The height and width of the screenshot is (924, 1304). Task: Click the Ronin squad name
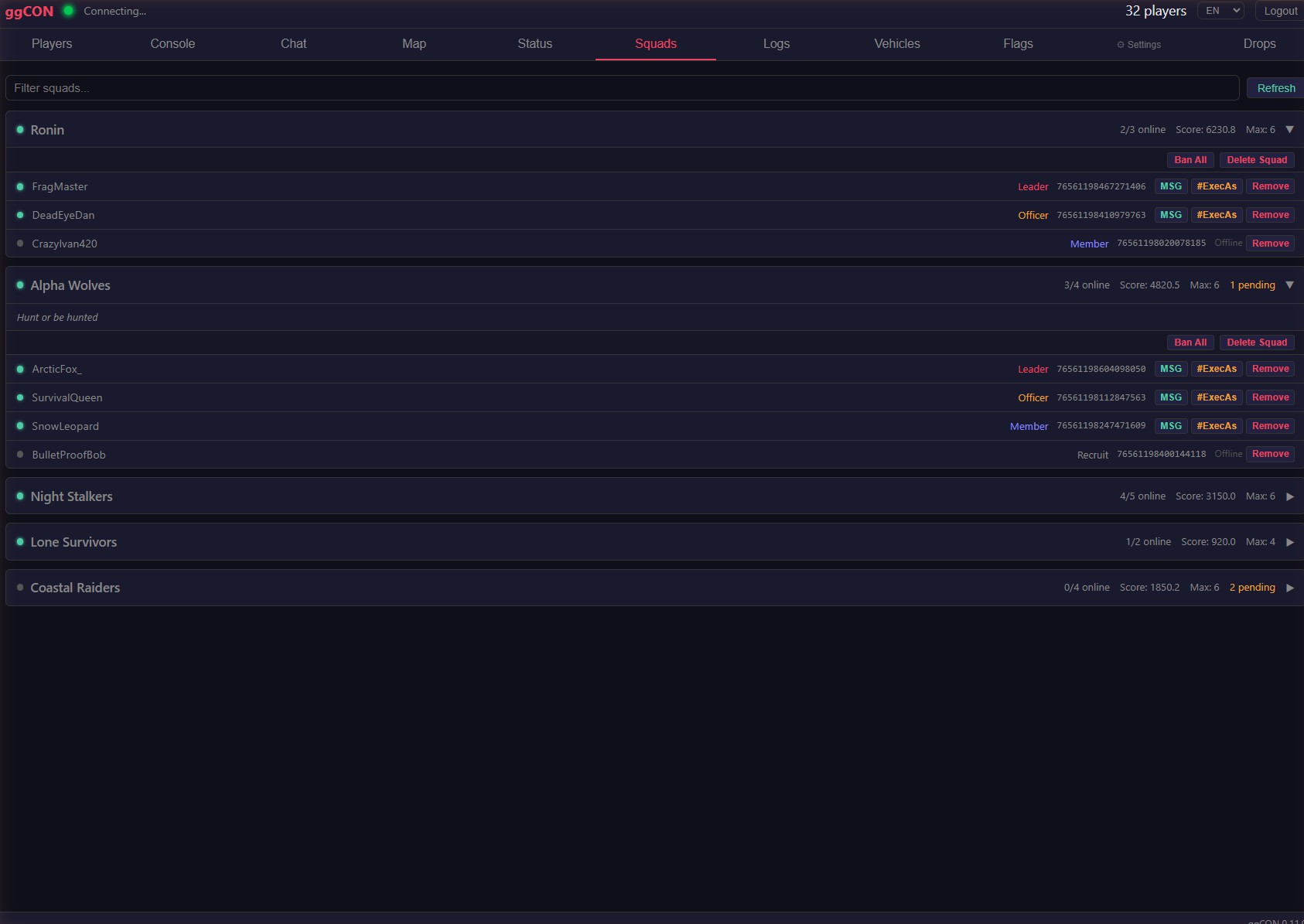click(47, 130)
